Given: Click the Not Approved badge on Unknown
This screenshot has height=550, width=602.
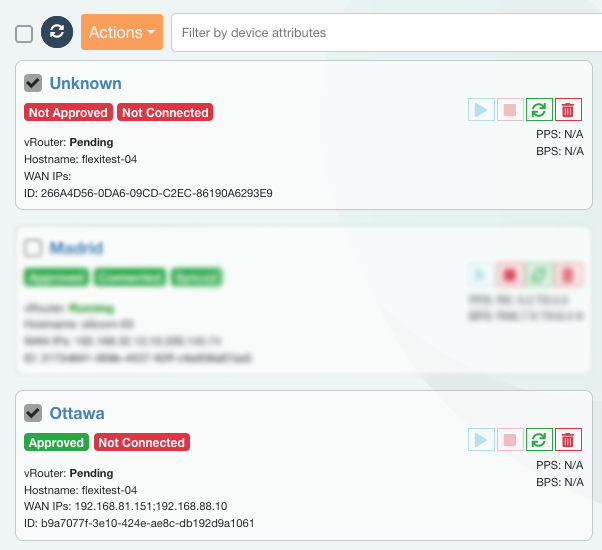Looking at the screenshot, I should (x=68, y=113).
